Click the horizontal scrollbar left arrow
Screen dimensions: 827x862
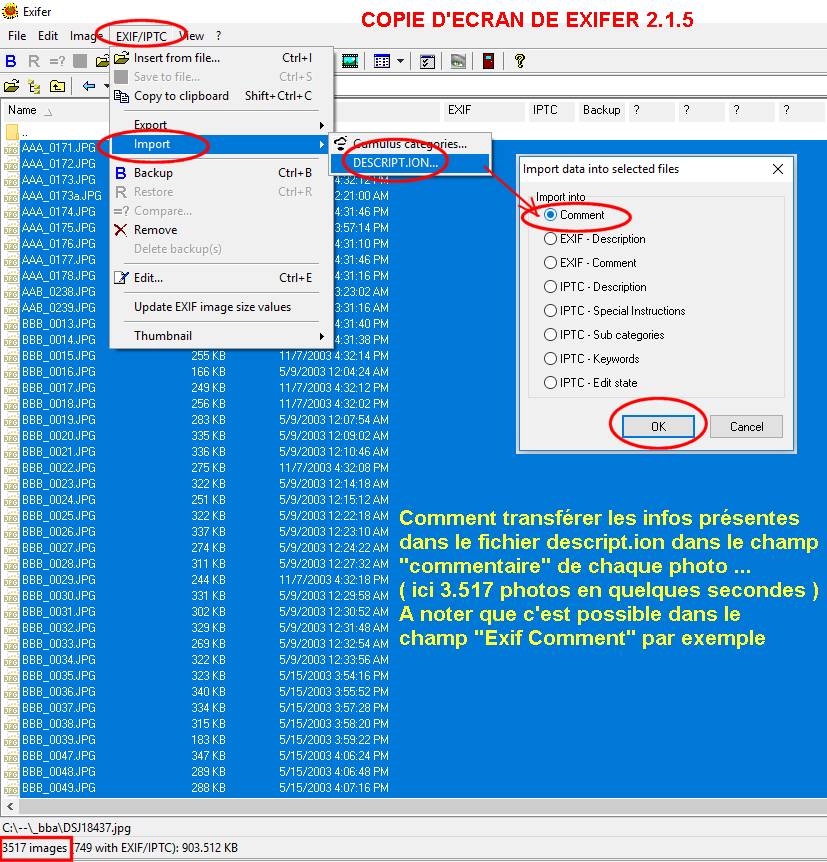10,806
